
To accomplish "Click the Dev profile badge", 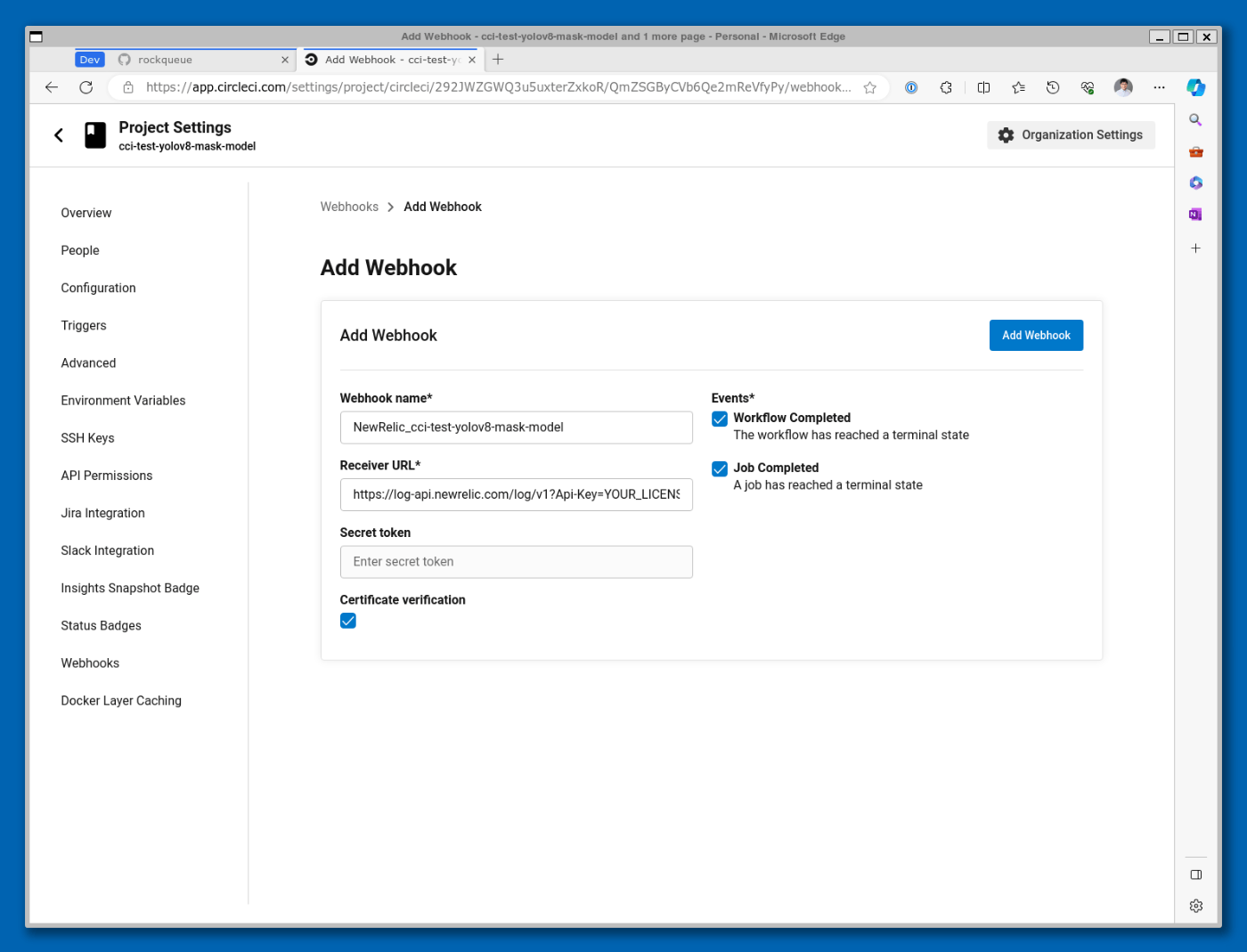I will [x=90, y=60].
